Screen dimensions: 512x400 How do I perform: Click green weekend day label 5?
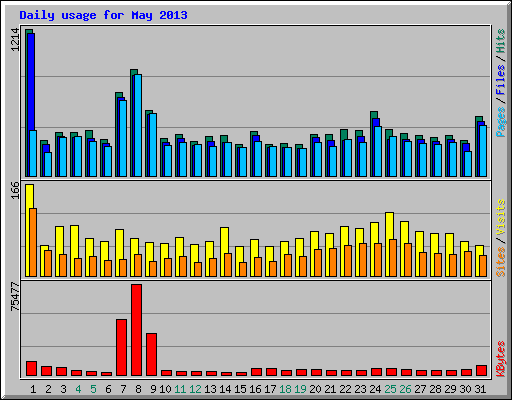[x=93, y=389]
